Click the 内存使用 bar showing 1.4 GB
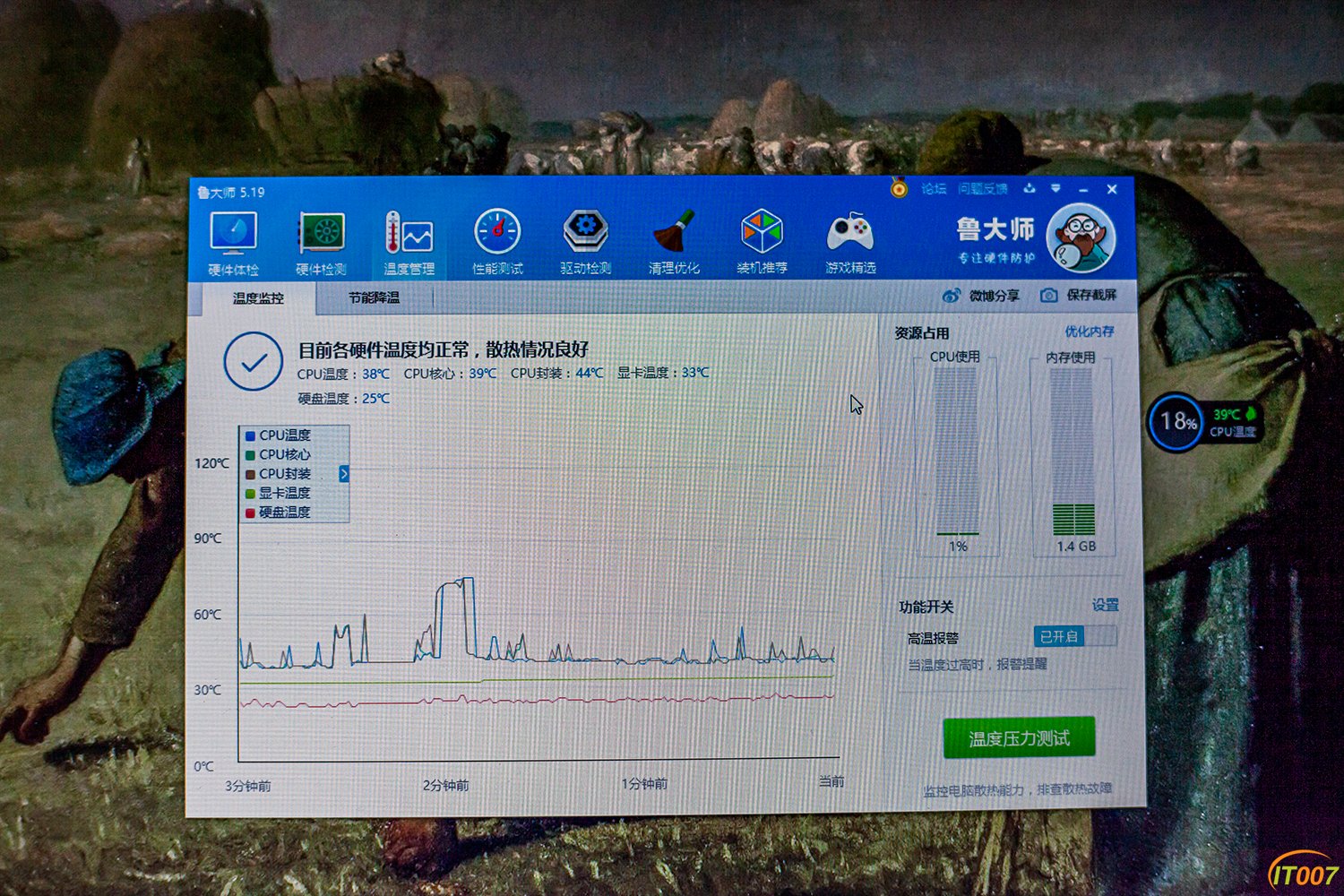Screen dimensions: 1344x896 (1073, 453)
